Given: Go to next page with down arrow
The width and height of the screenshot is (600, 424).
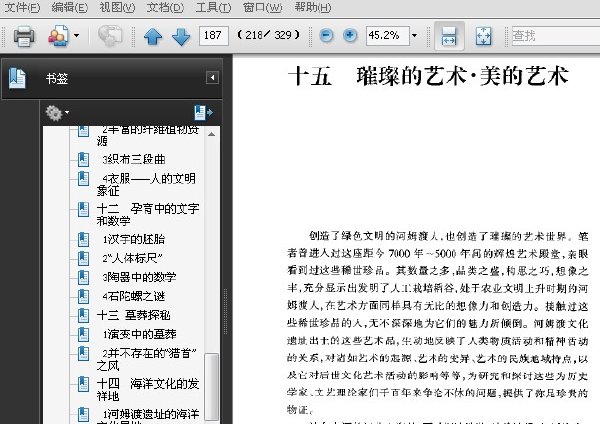Looking at the screenshot, I should coord(181,36).
